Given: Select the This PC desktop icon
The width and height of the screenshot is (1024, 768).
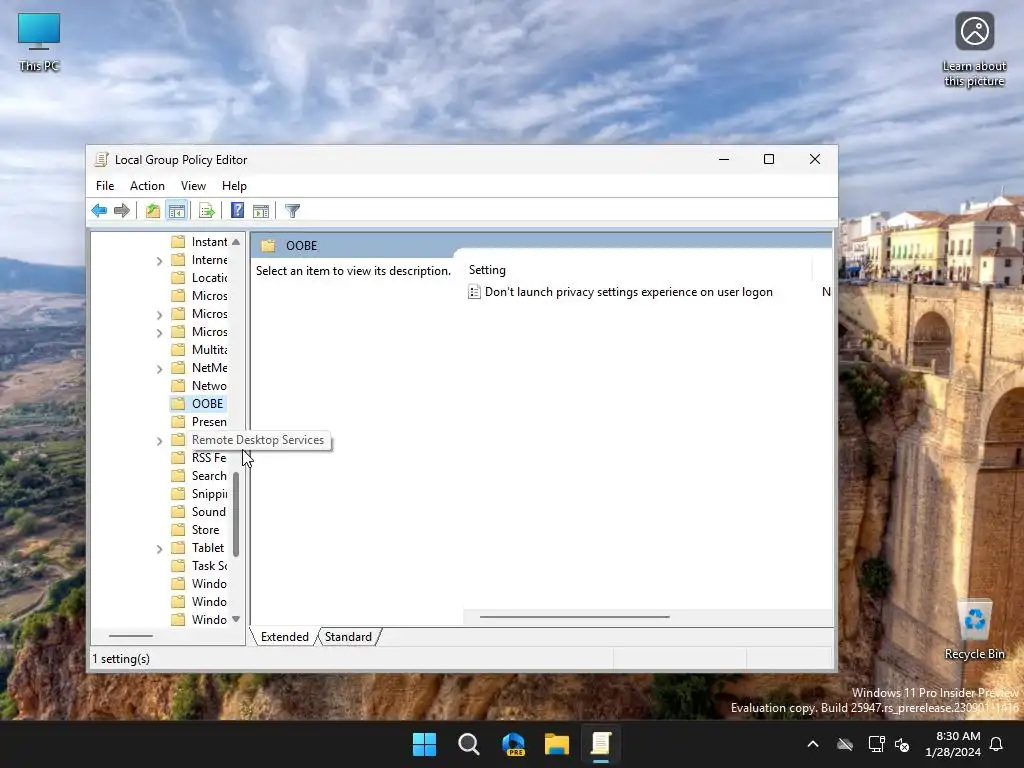Looking at the screenshot, I should click(39, 42).
